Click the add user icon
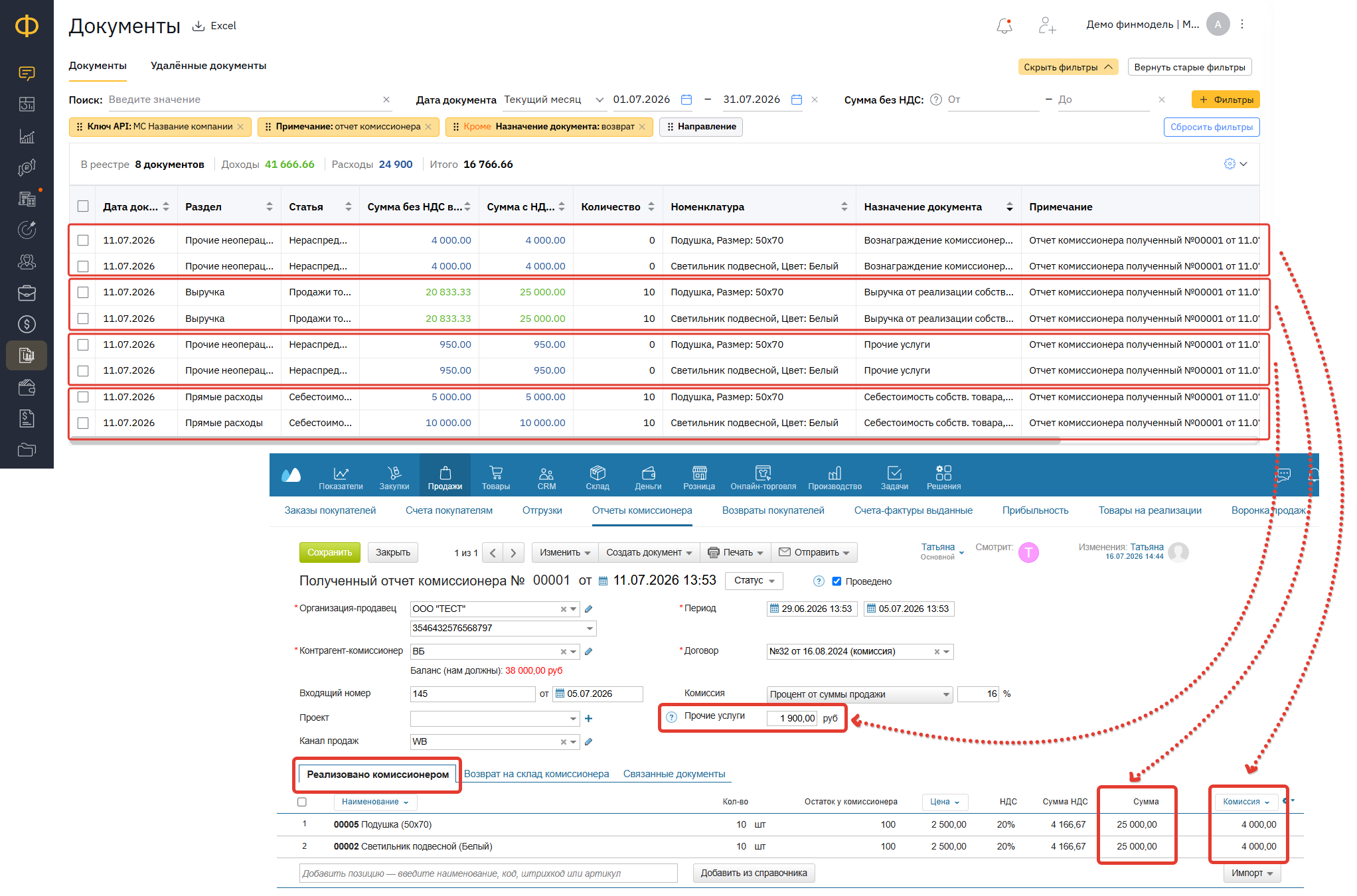 1047,26
